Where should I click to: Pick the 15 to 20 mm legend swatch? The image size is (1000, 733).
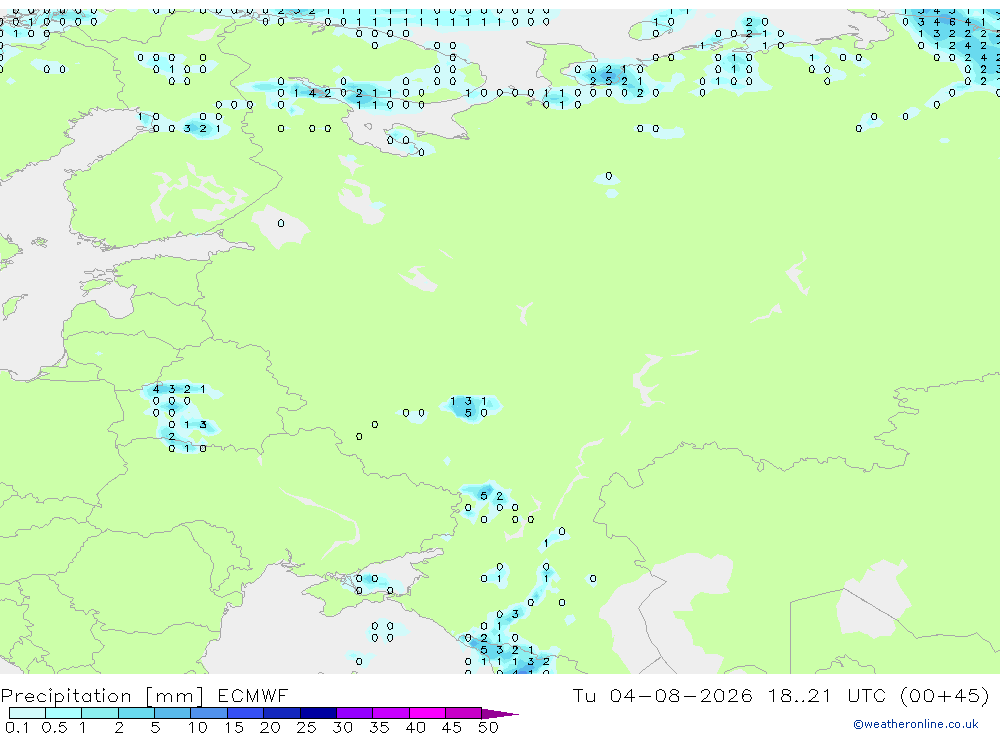pyautogui.click(x=246, y=713)
